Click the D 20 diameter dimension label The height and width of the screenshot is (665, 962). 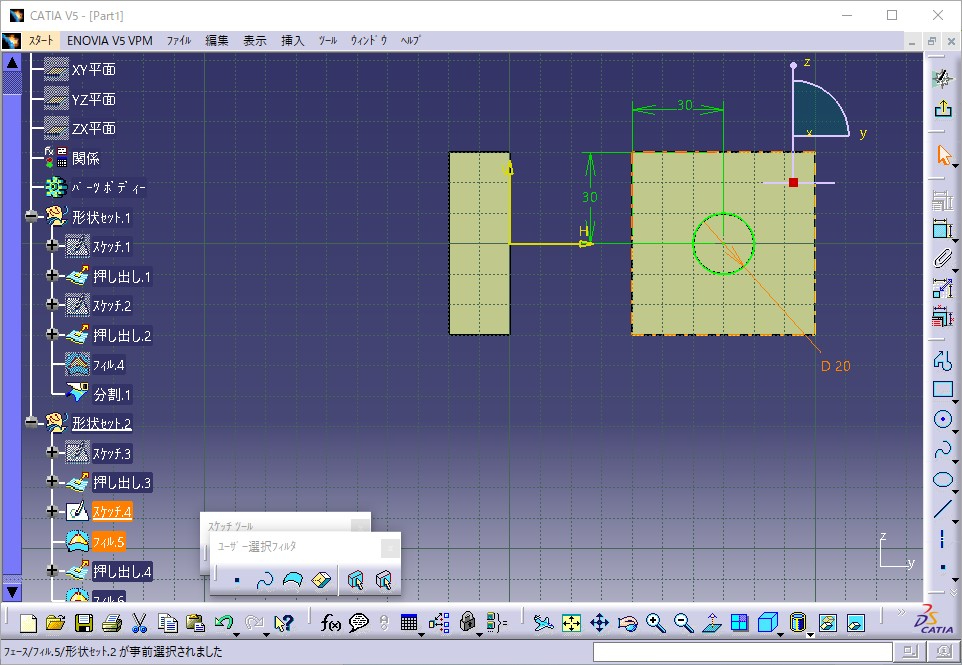835,366
